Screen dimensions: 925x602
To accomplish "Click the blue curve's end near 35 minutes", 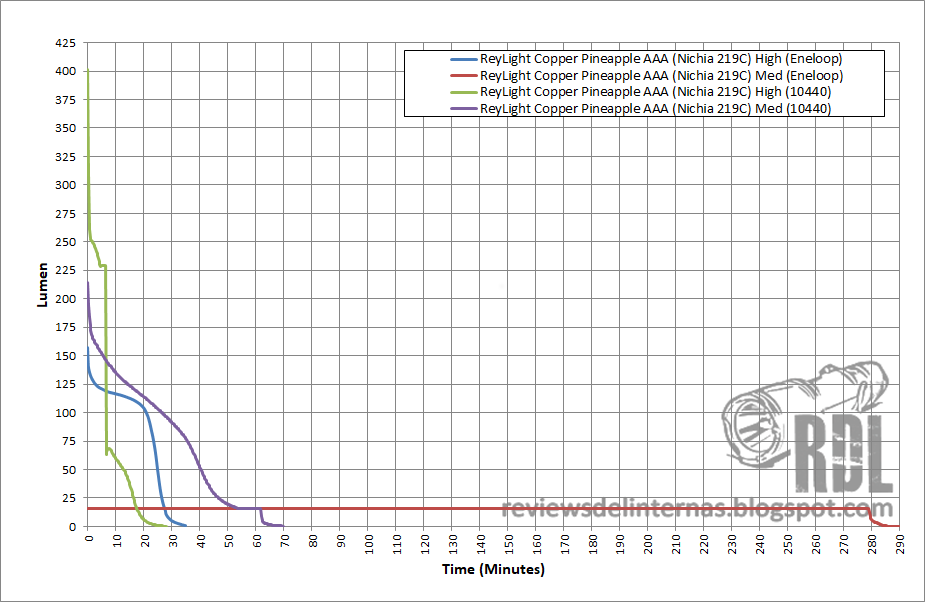I will 185,525.
